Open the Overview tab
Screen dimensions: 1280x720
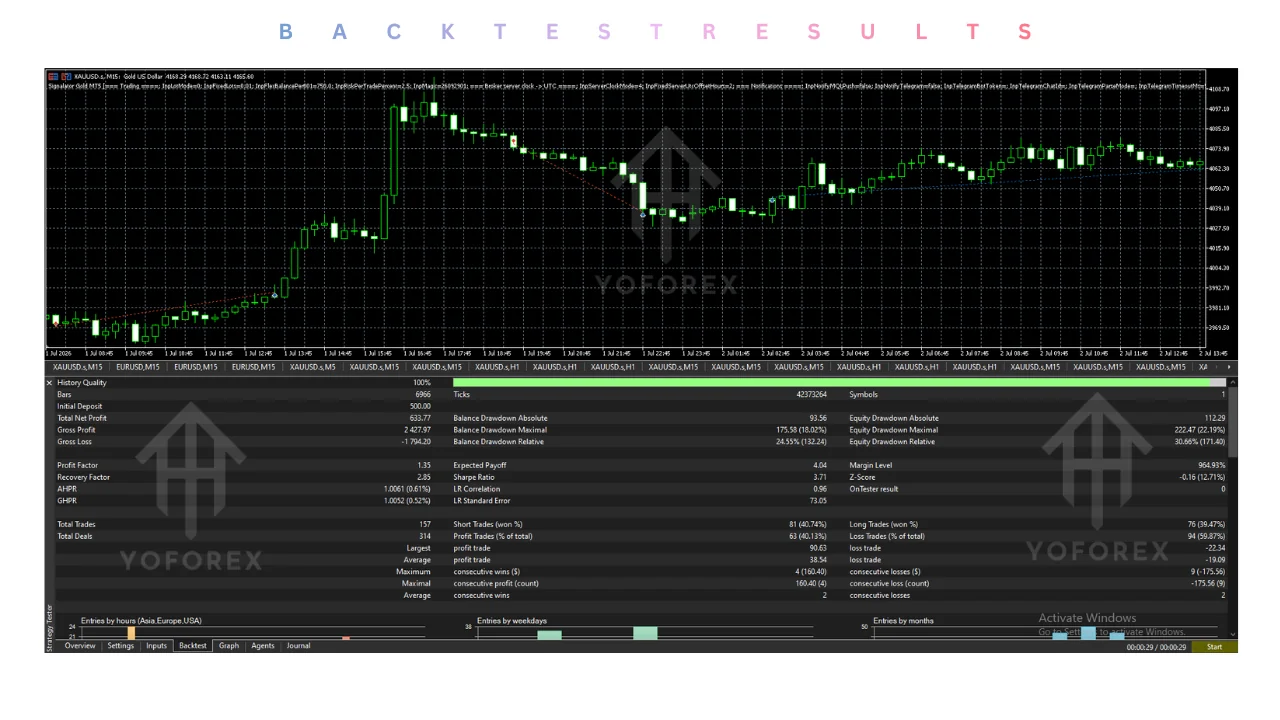(80, 646)
